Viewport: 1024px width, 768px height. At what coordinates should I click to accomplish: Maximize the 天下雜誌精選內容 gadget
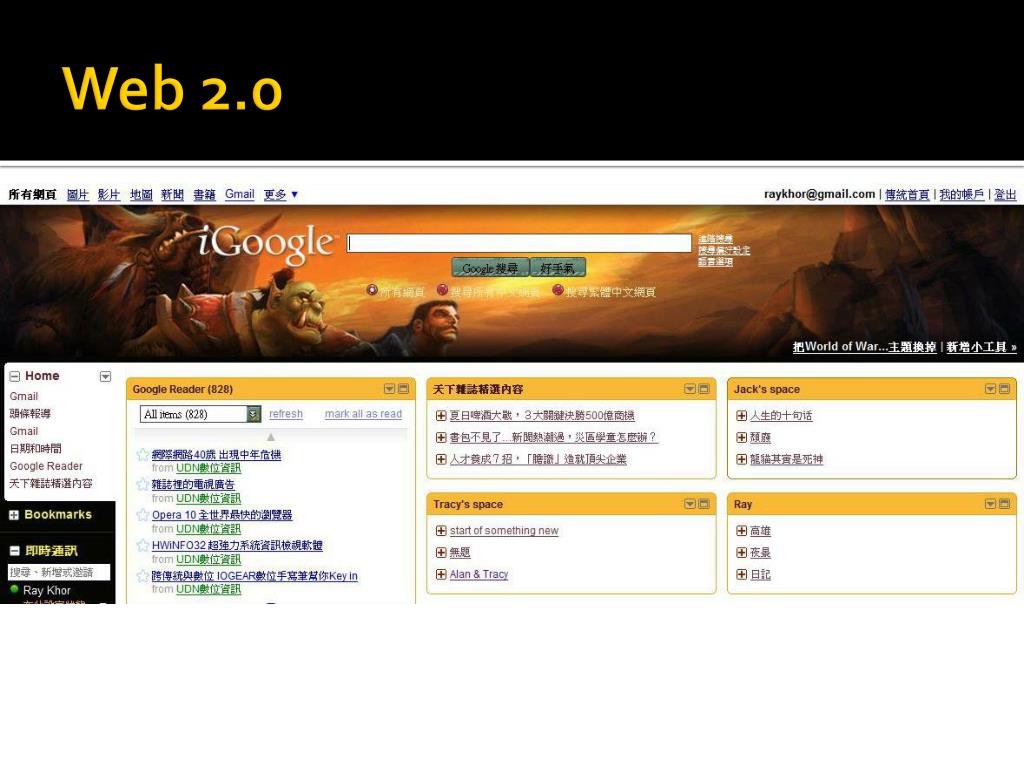pyautogui.click(x=704, y=389)
